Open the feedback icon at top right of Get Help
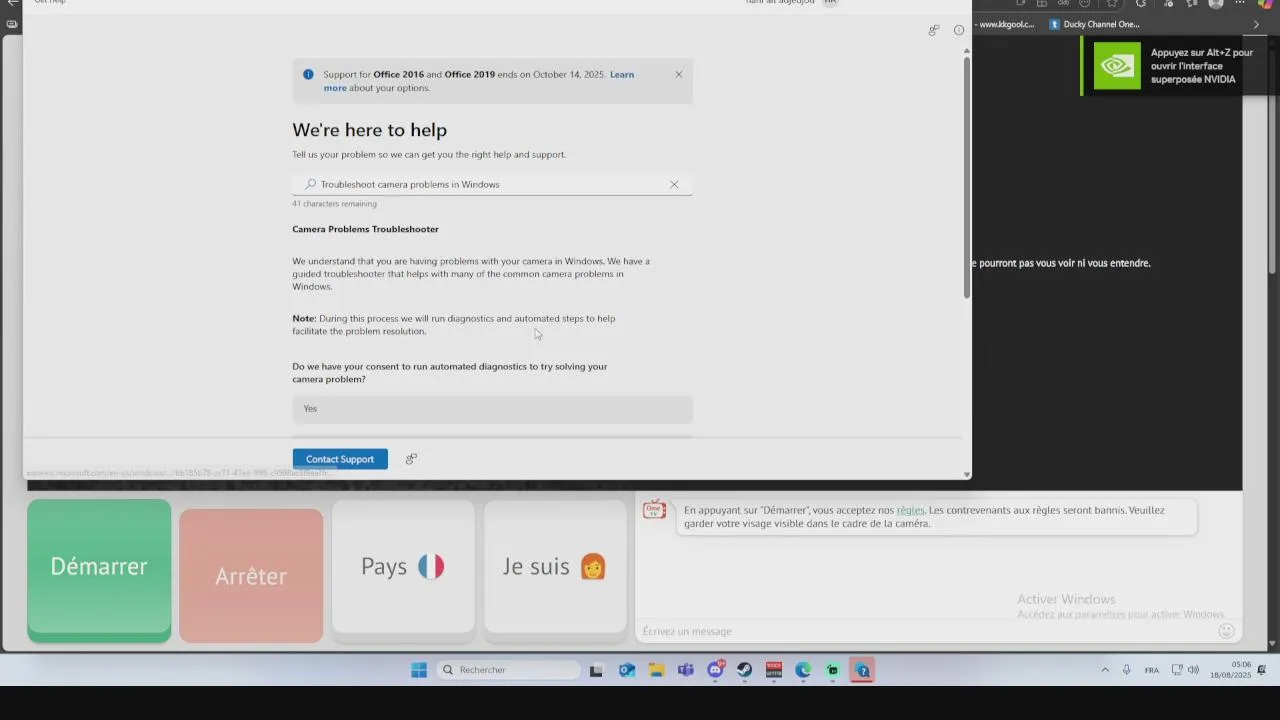 pyautogui.click(x=933, y=30)
